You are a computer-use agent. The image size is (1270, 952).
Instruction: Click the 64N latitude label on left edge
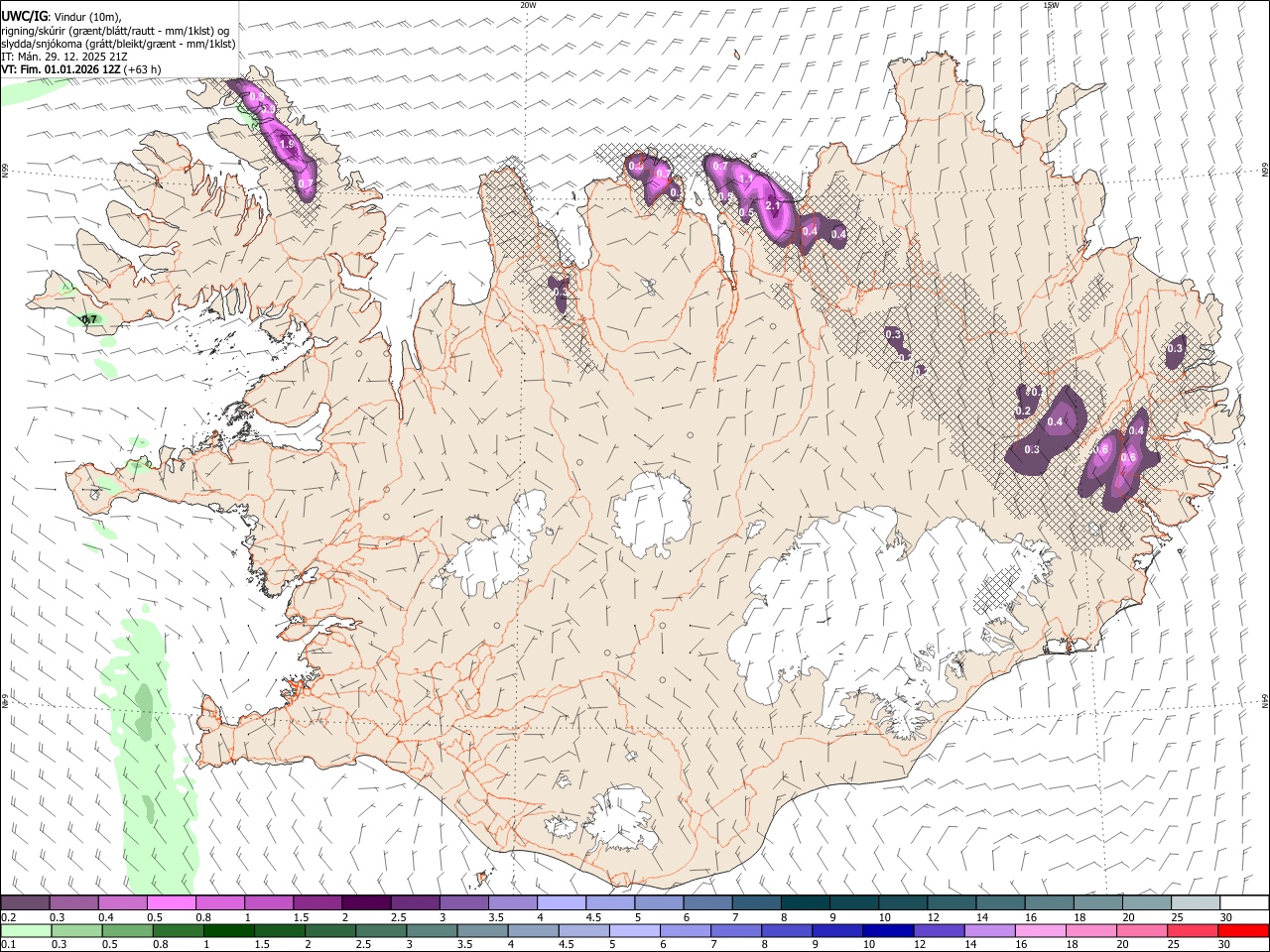pyautogui.click(x=5, y=700)
